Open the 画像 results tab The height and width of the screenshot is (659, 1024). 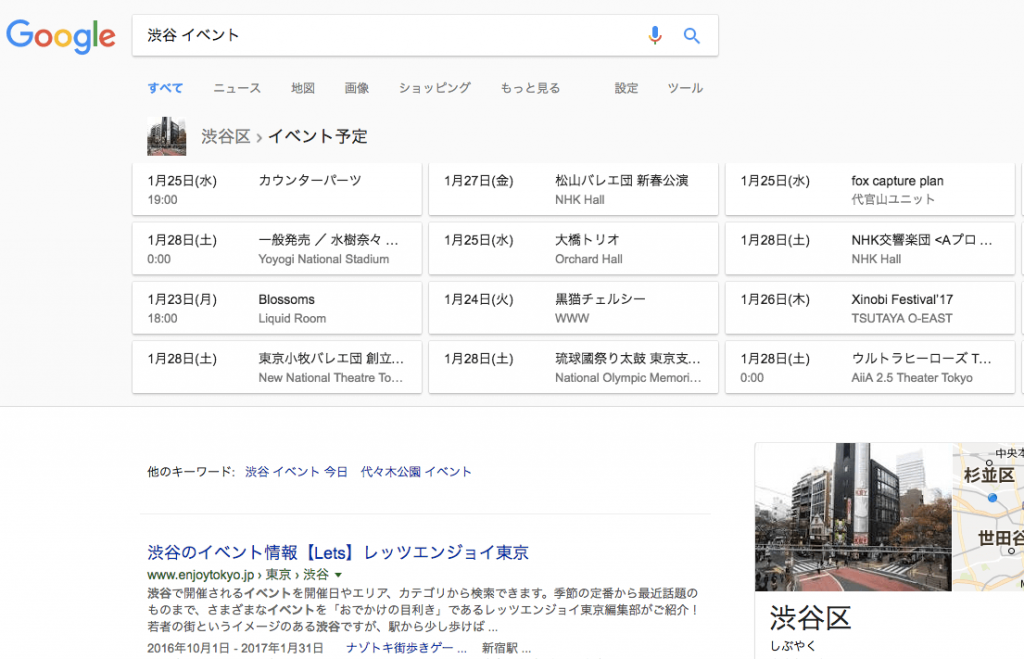point(357,88)
